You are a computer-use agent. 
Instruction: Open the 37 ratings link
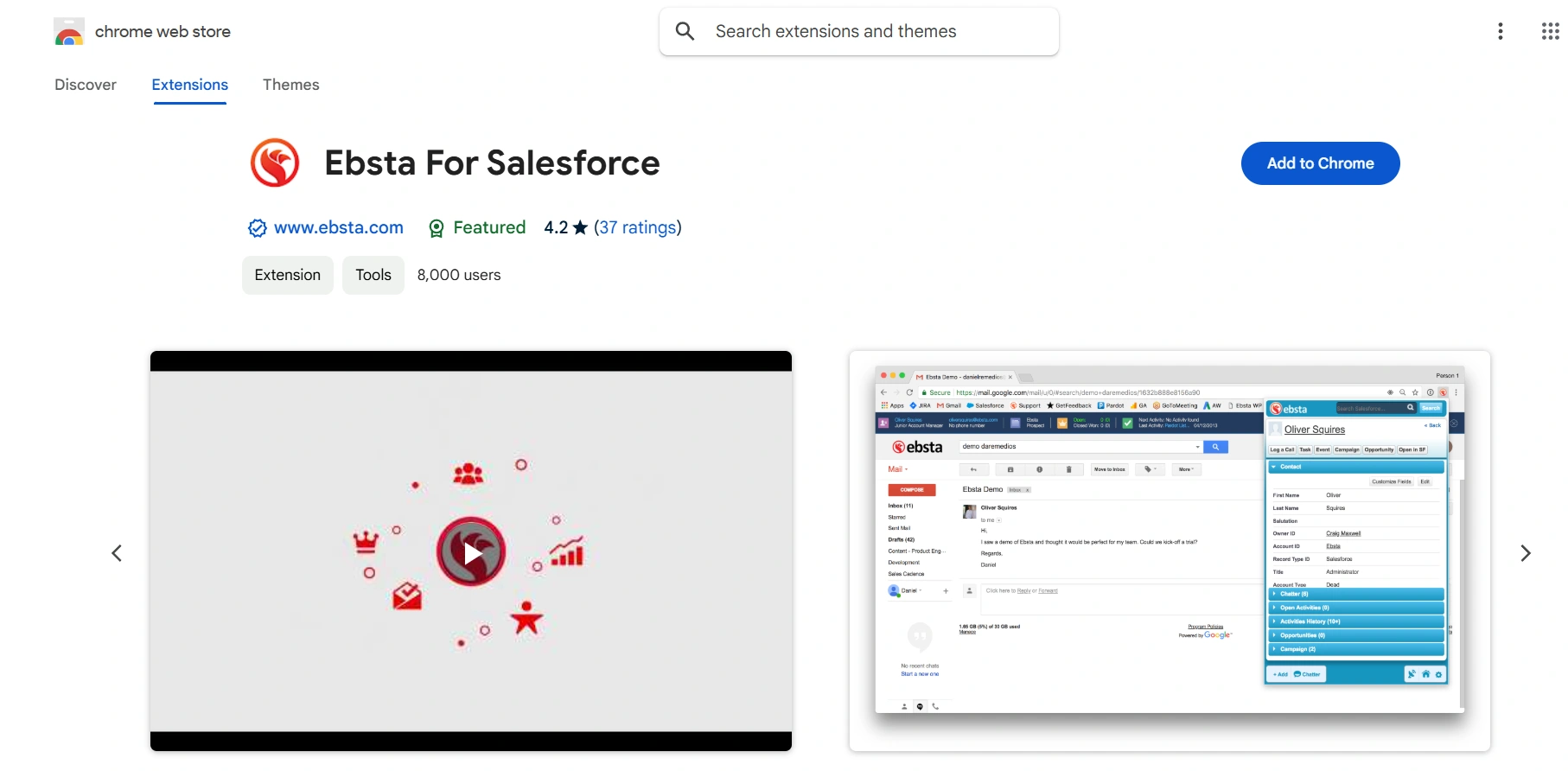[x=638, y=227]
